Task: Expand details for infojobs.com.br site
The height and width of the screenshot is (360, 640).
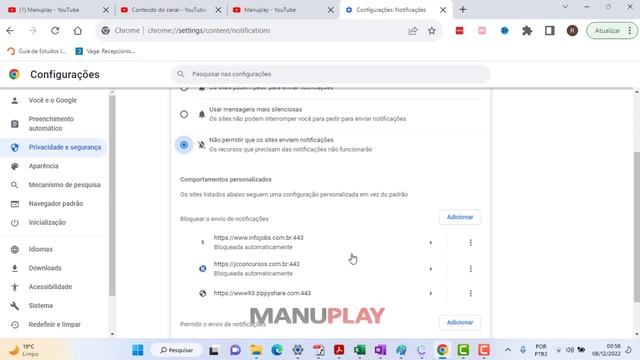Action: [431, 243]
